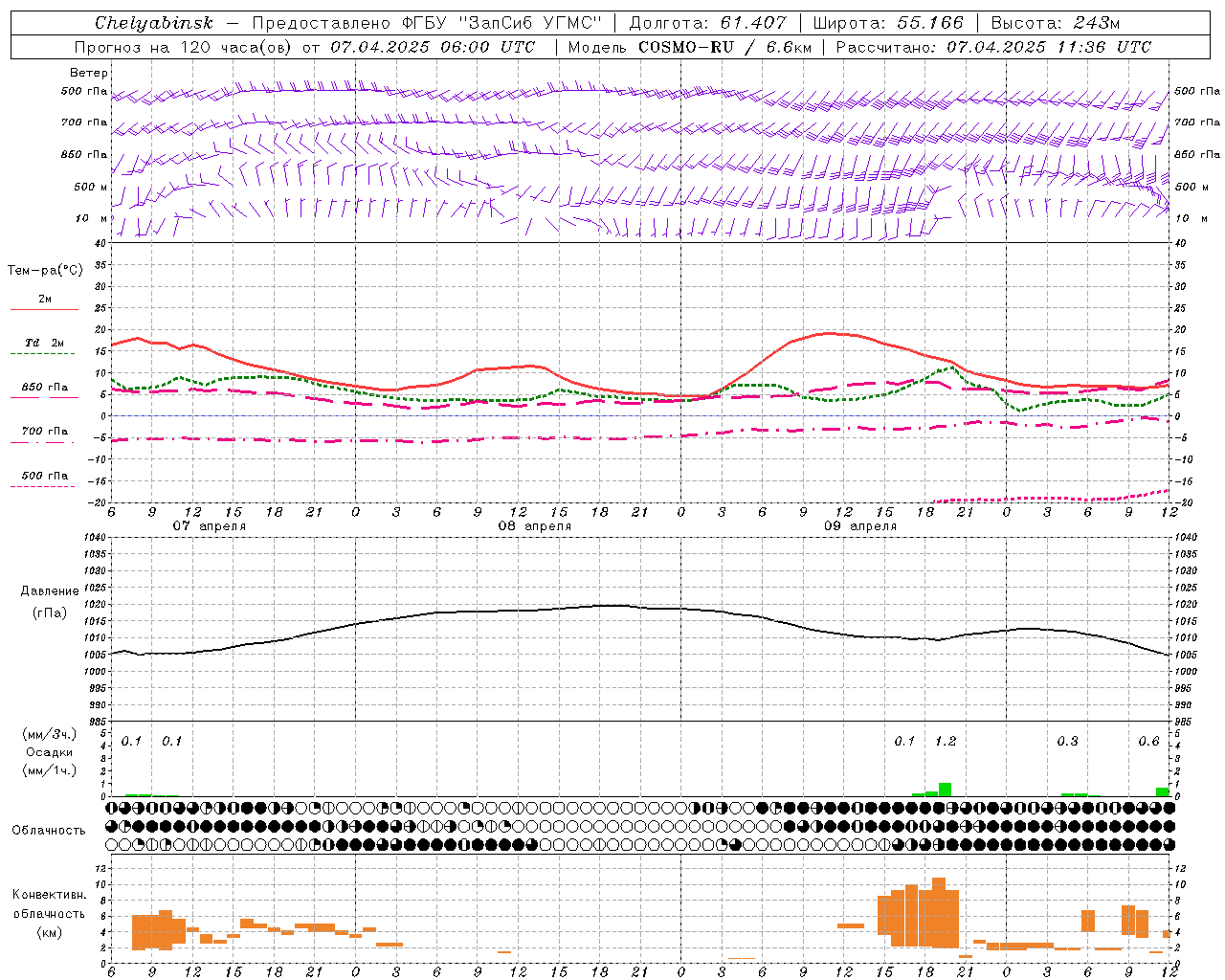Image resolution: width=1225 pixels, height=980 pixels.
Task: Click the 'Рассчитано: 07.04.2025 11:36 UTC' timestamp
Action: click(993, 47)
